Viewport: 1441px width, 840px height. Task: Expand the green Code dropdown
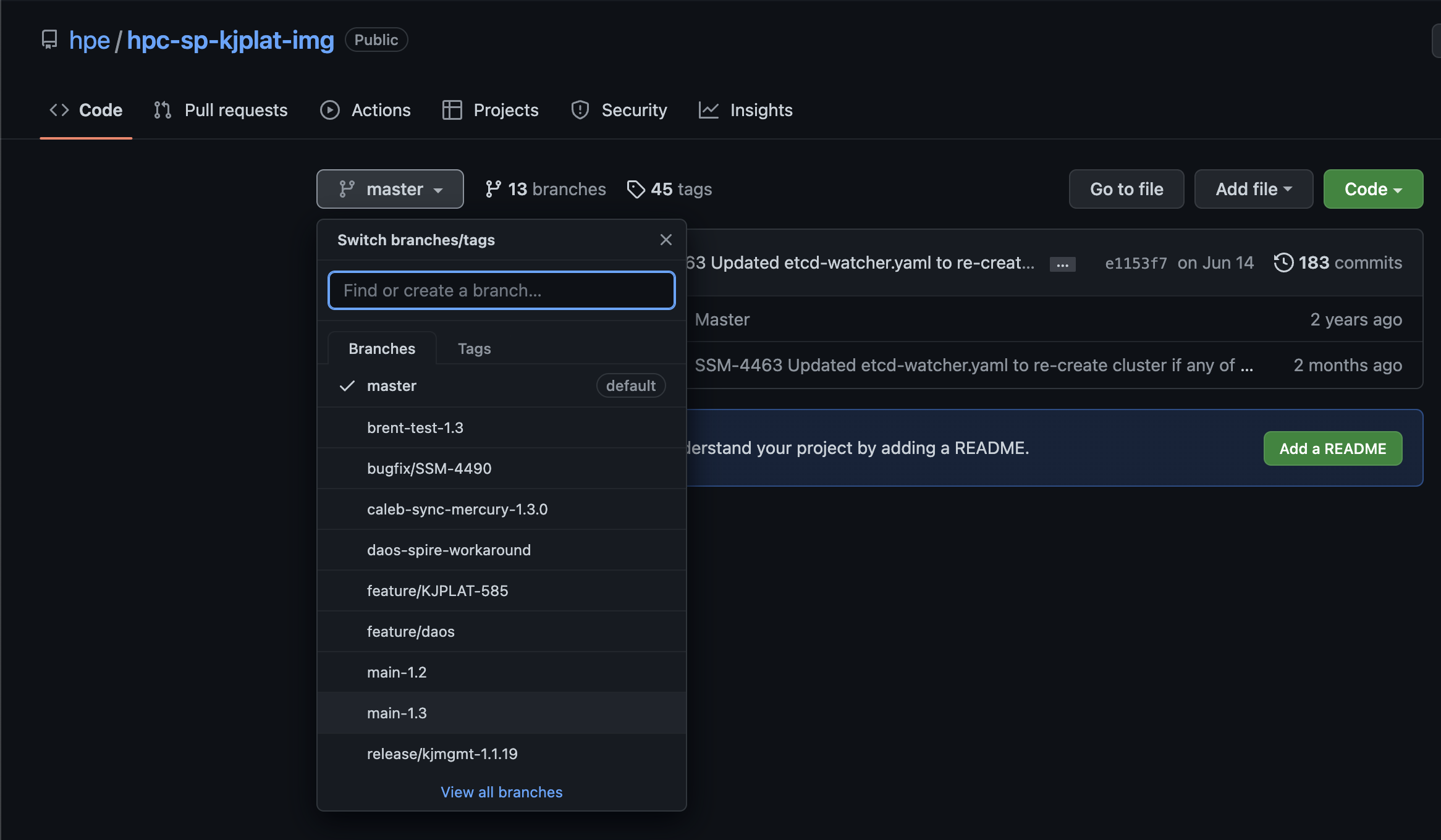coord(1373,189)
